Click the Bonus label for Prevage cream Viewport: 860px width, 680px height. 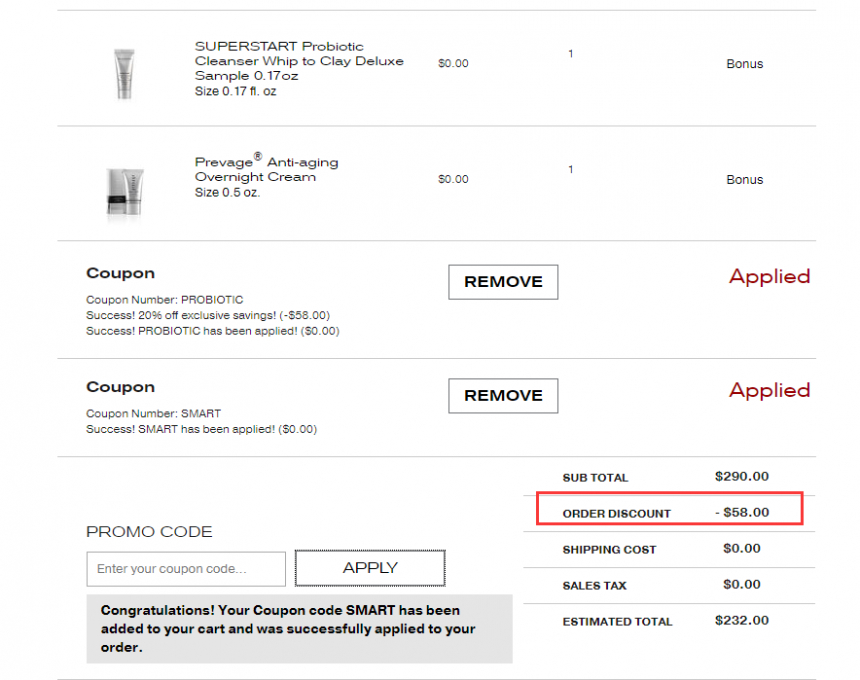coord(744,179)
